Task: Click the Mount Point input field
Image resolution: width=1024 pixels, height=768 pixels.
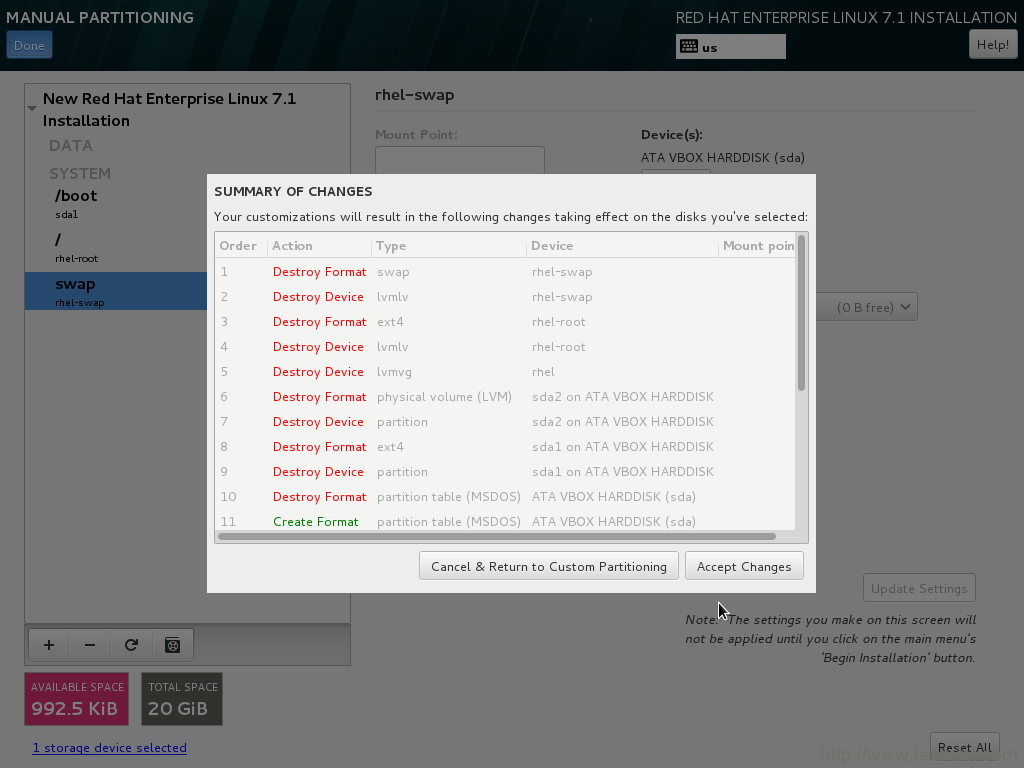Action: coord(460,161)
